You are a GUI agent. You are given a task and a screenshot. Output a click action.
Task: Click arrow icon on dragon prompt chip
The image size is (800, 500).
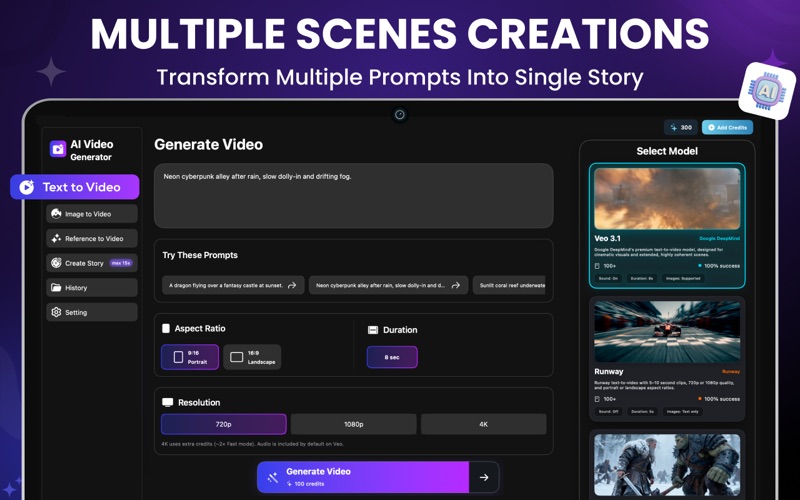coord(292,285)
